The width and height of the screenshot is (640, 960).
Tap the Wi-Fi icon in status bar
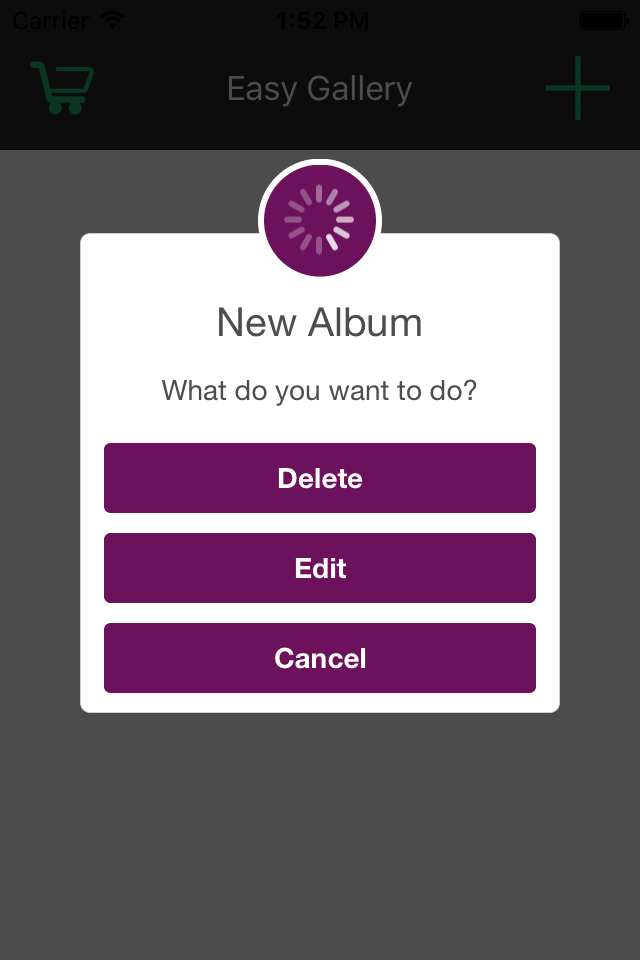click(113, 20)
